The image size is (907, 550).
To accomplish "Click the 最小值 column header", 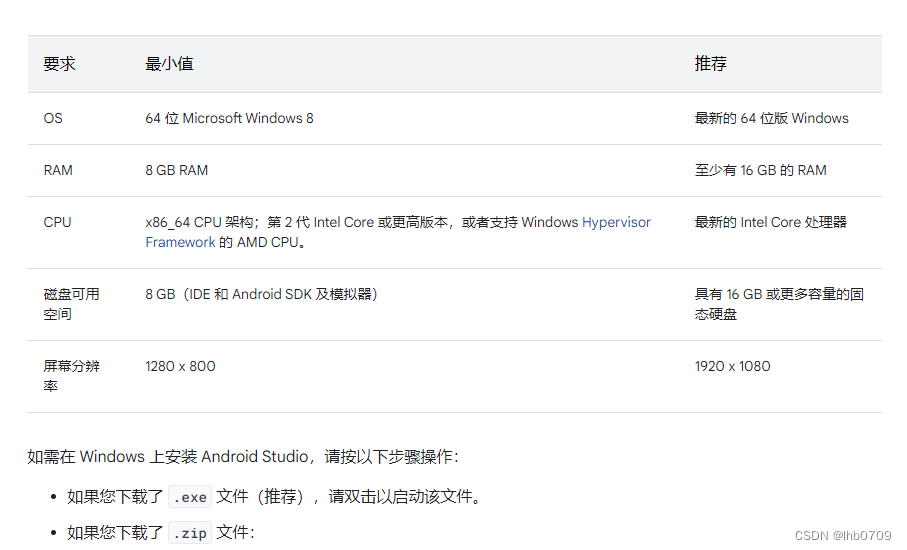I will pos(169,64).
